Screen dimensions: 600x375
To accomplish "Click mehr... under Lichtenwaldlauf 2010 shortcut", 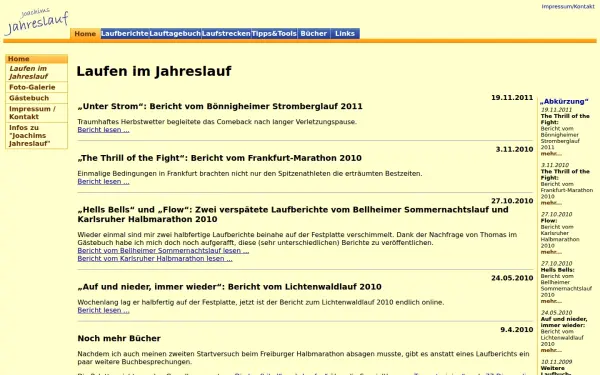I will point(551,350).
